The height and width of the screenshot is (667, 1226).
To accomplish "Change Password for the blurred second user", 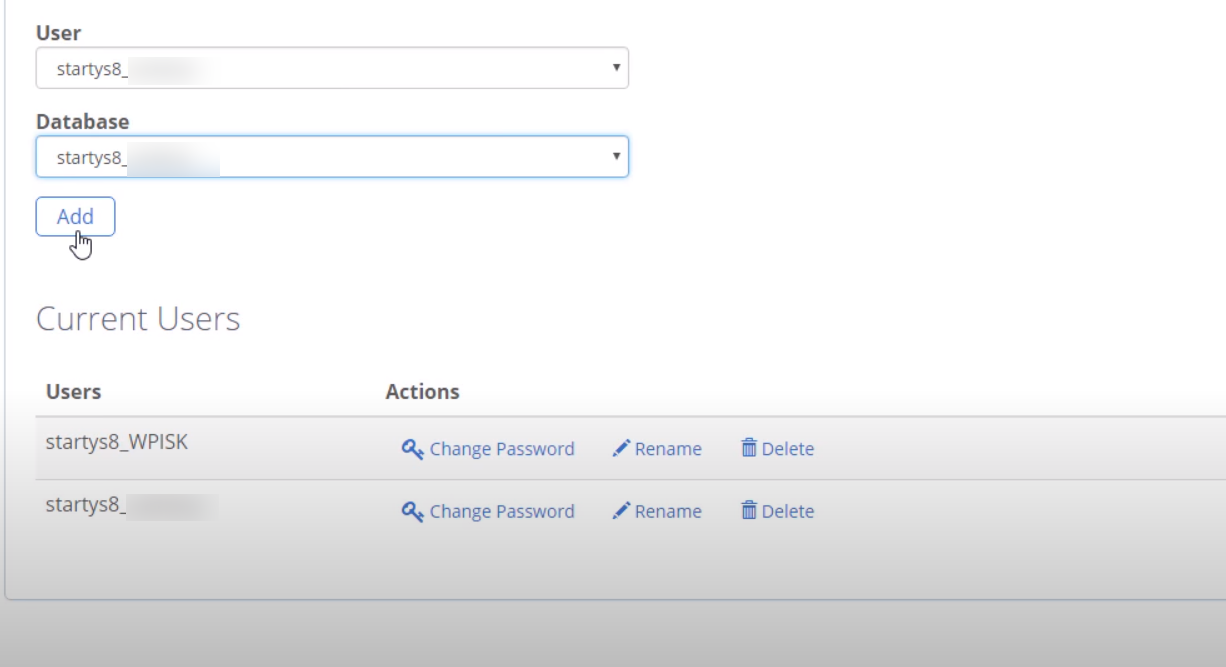I will pos(488,511).
